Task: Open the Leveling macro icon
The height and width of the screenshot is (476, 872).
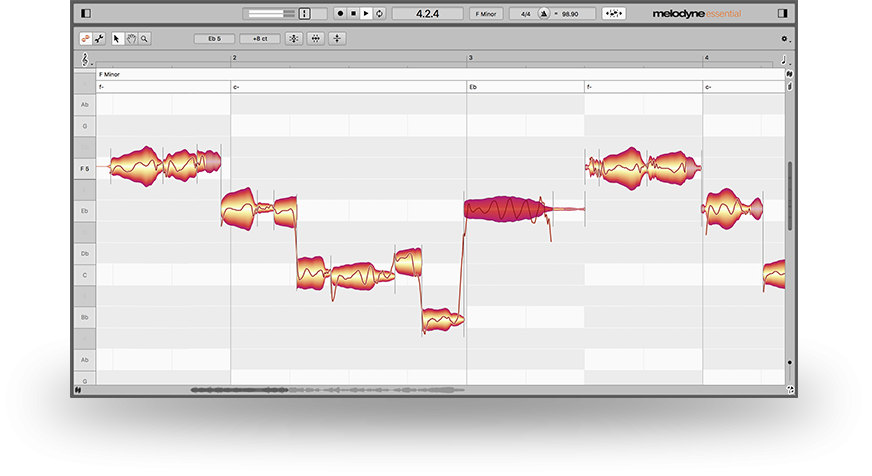Action: 338,38
